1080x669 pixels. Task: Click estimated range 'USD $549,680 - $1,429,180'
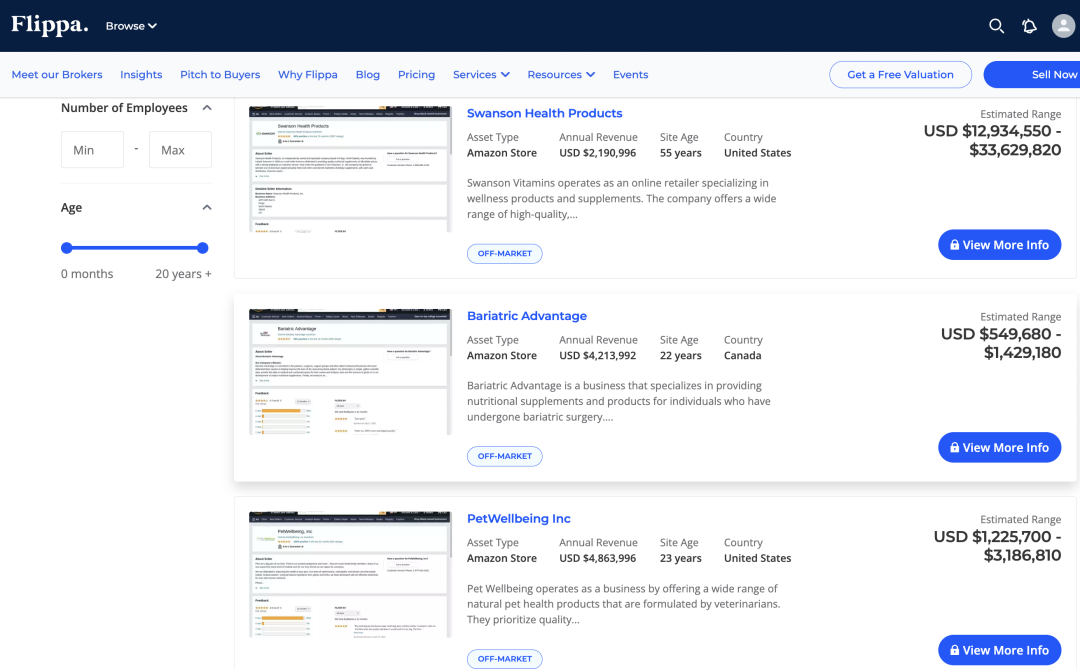[1001, 343]
